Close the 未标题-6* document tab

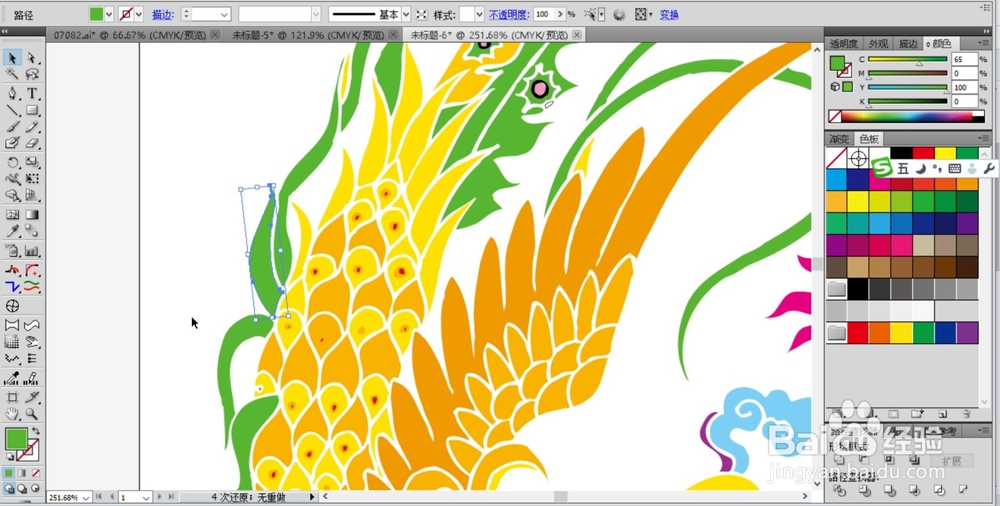click(x=577, y=34)
